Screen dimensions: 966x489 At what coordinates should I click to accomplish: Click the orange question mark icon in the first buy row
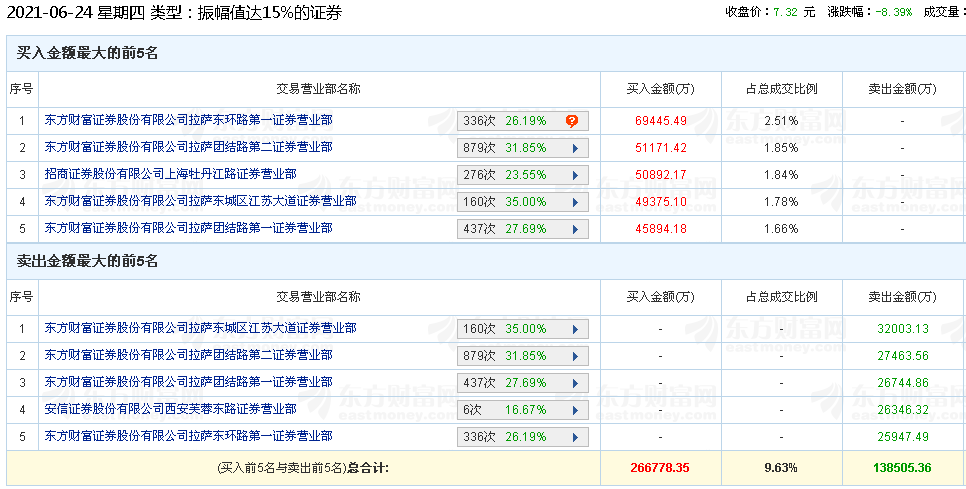[x=572, y=121]
